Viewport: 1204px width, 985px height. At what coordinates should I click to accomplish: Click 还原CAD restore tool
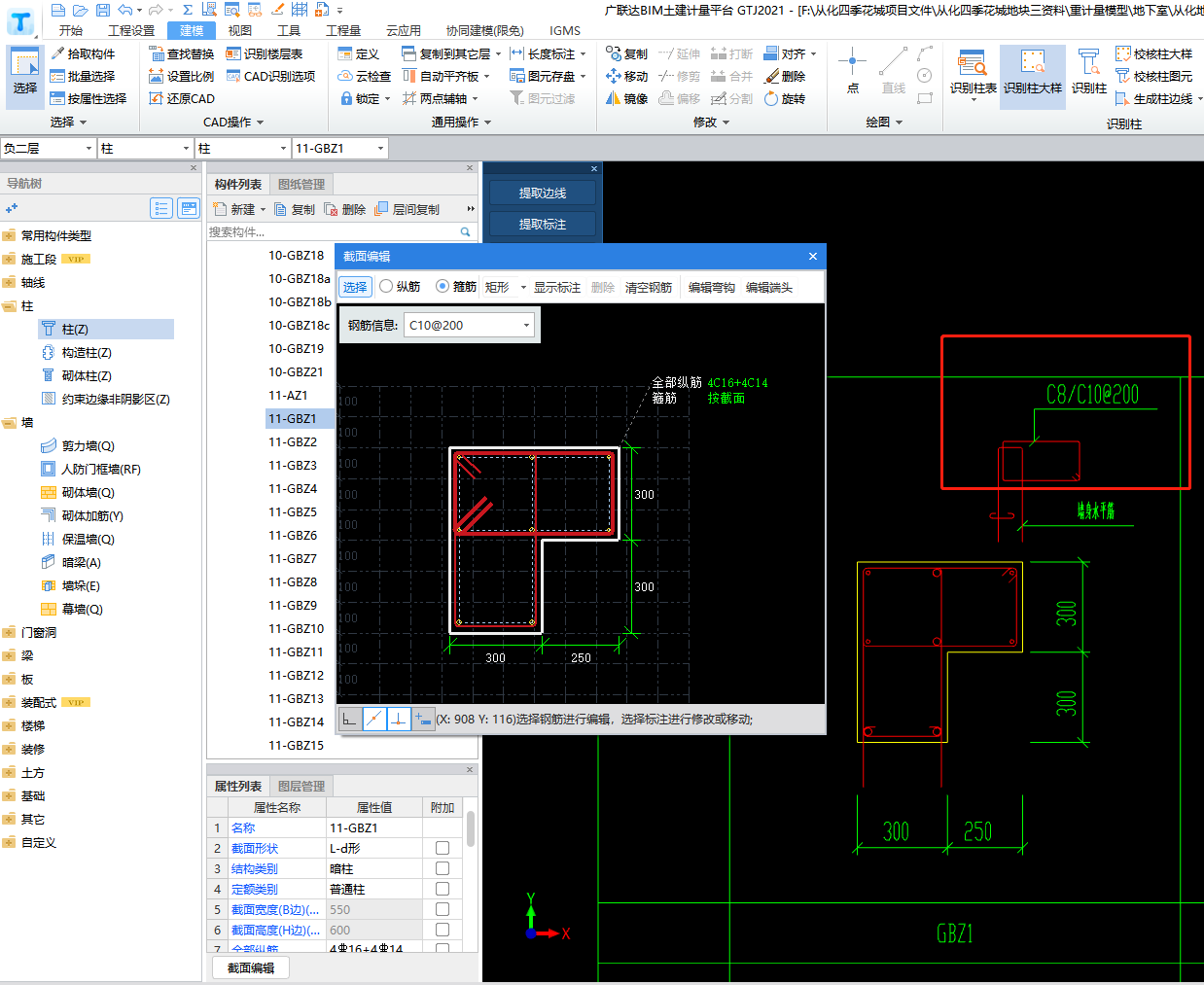182,98
